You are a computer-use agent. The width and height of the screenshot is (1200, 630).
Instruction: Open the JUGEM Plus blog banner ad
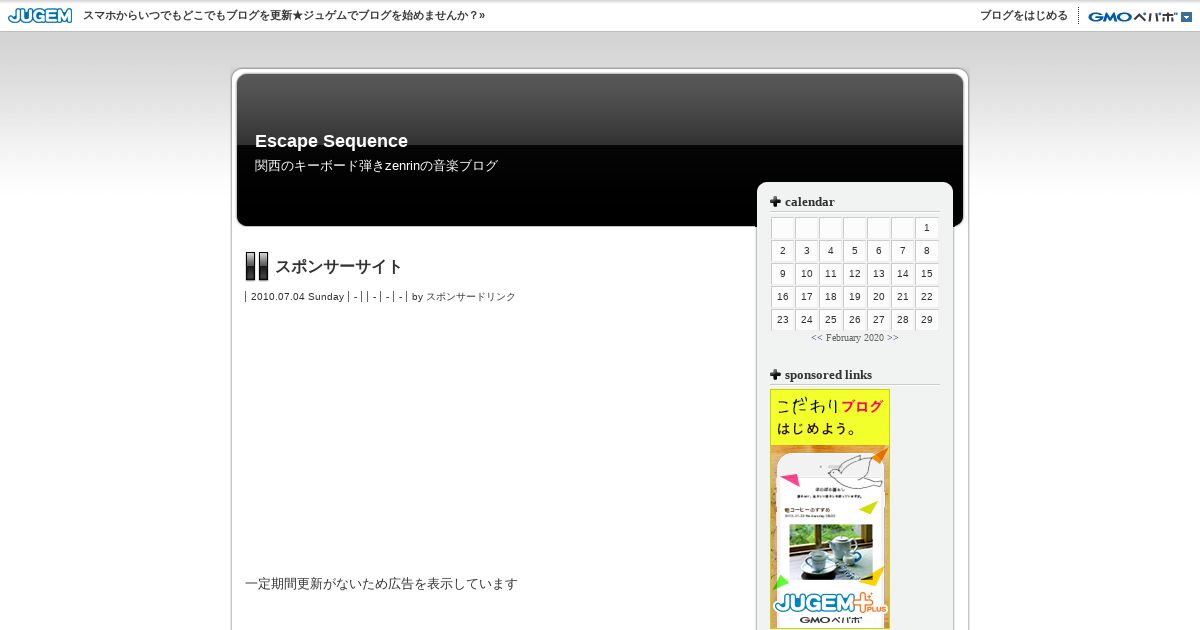[x=830, y=509]
